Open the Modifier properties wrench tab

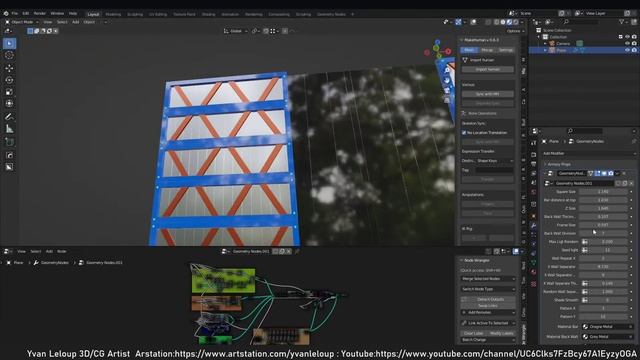(x=533, y=225)
